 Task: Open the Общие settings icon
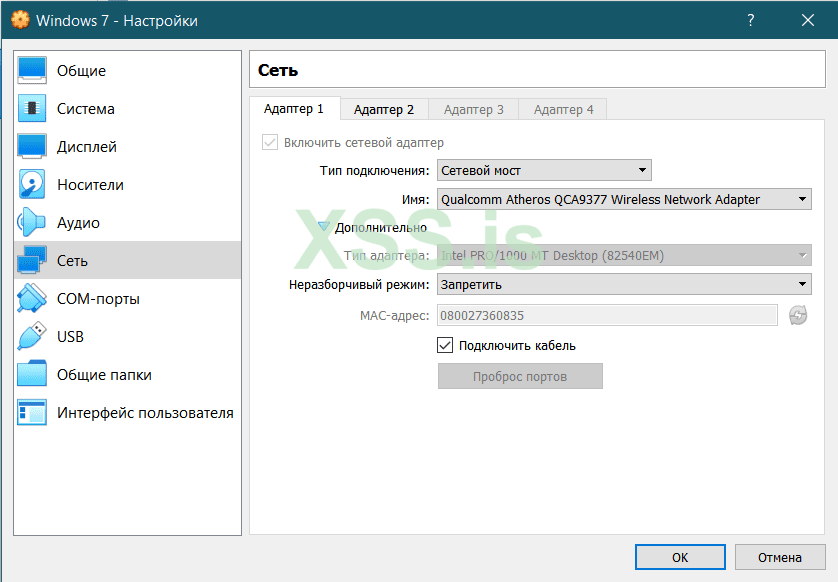(32, 71)
